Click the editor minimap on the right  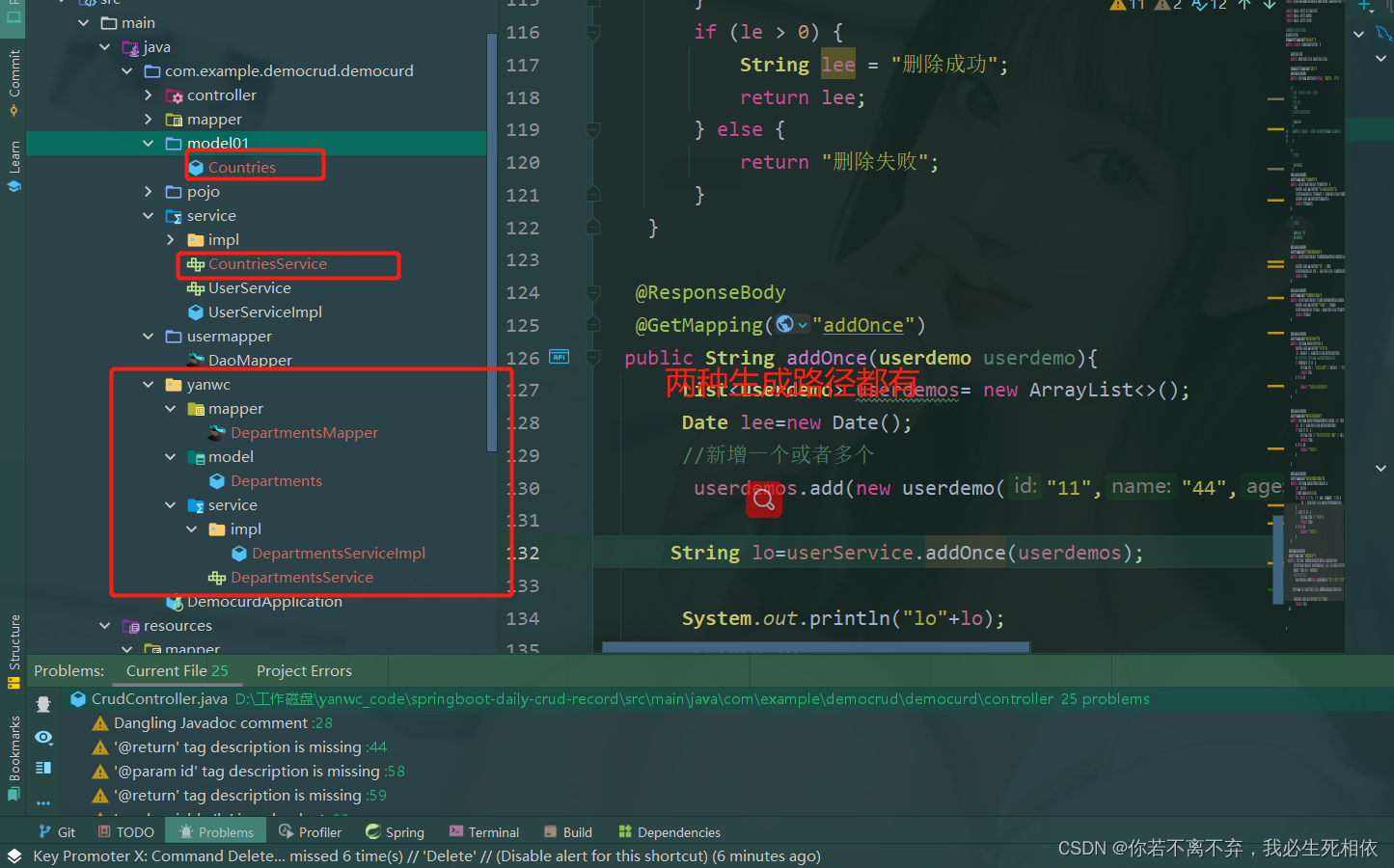pyautogui.click(x=1316, y=289)
